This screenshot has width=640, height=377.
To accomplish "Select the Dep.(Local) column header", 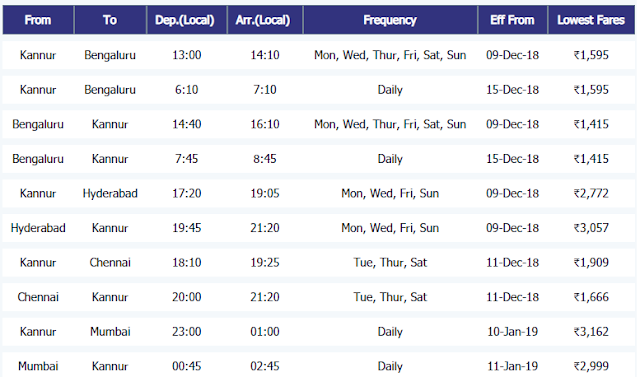I will point(187,20).
